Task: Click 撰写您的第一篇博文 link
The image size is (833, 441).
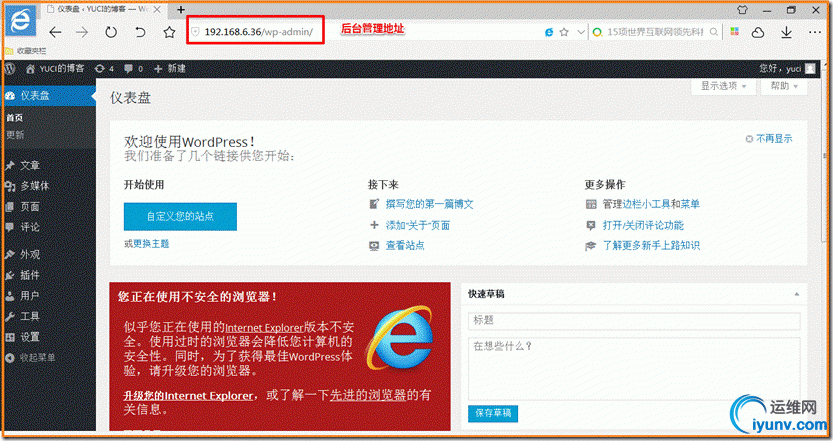Action: tap(429, 204)
